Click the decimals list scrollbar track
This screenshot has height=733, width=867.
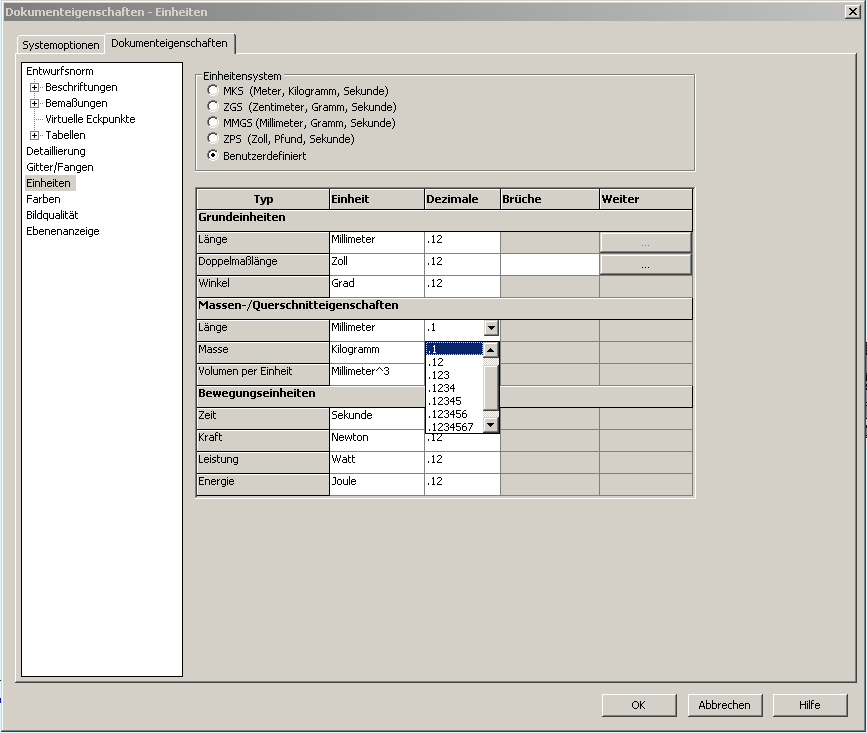pyautogui.click(x=491, y=387)
